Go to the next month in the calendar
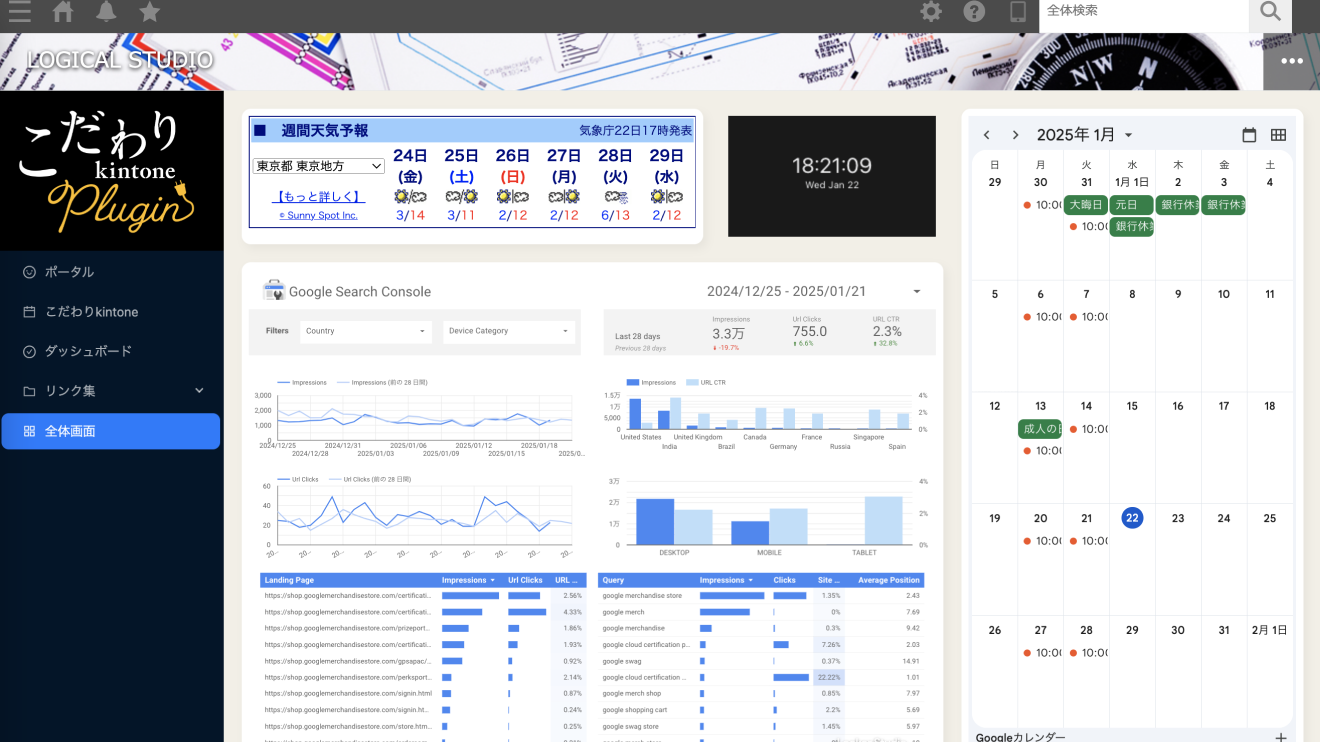Viewport: 1320px width, 742px height. point(1015,135)
